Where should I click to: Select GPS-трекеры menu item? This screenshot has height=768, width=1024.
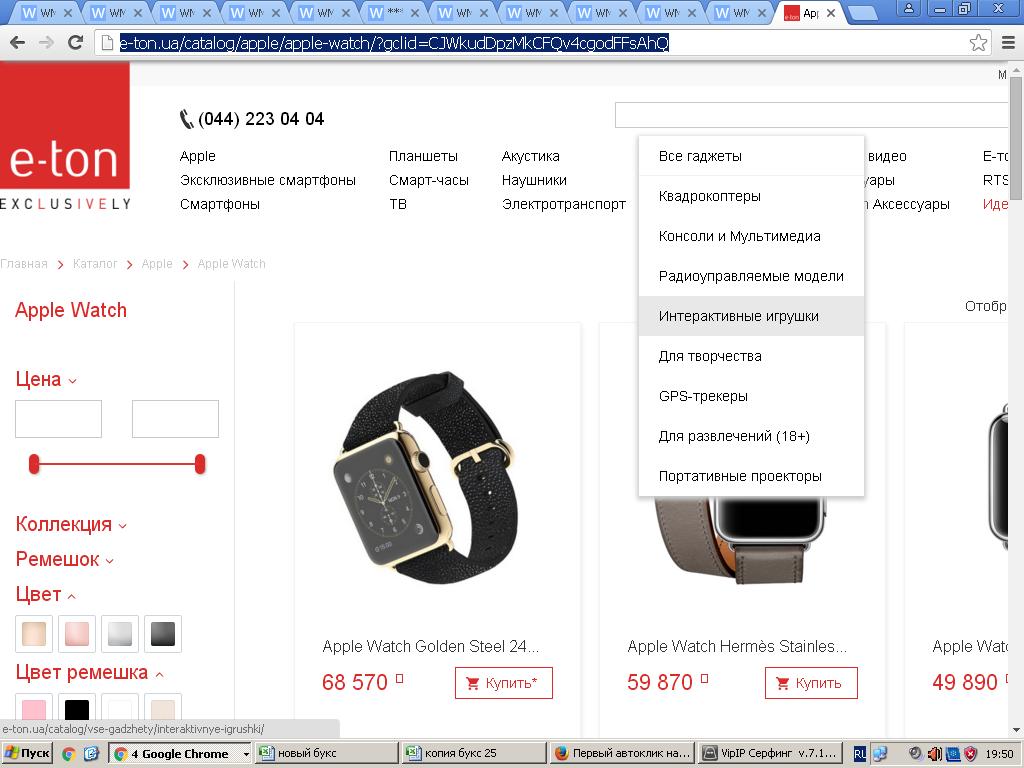coord(751,396)
